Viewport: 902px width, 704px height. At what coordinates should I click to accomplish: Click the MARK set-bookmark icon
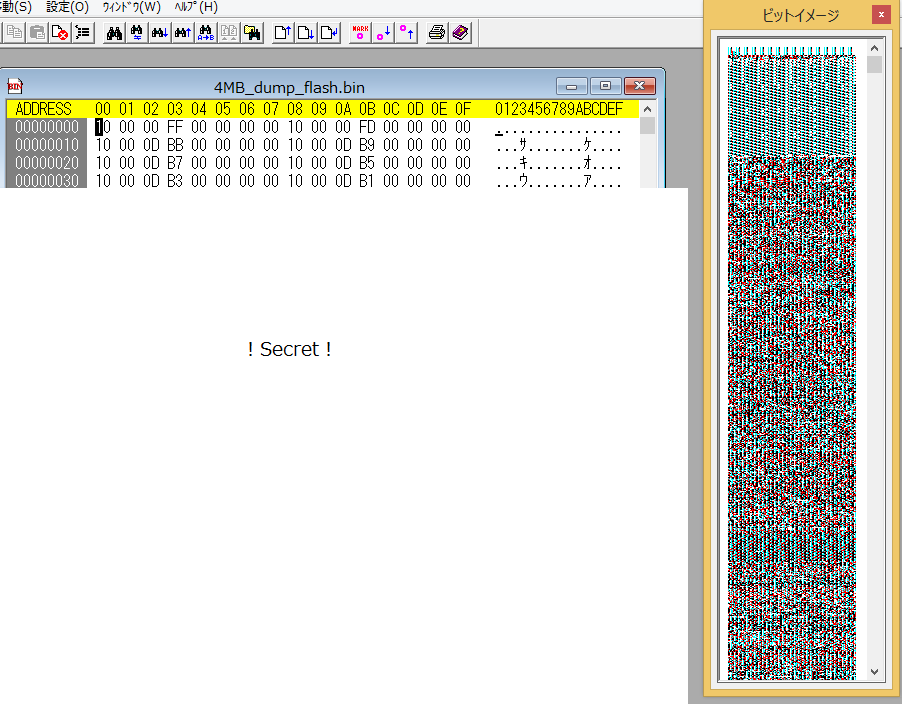coord(360,33)
